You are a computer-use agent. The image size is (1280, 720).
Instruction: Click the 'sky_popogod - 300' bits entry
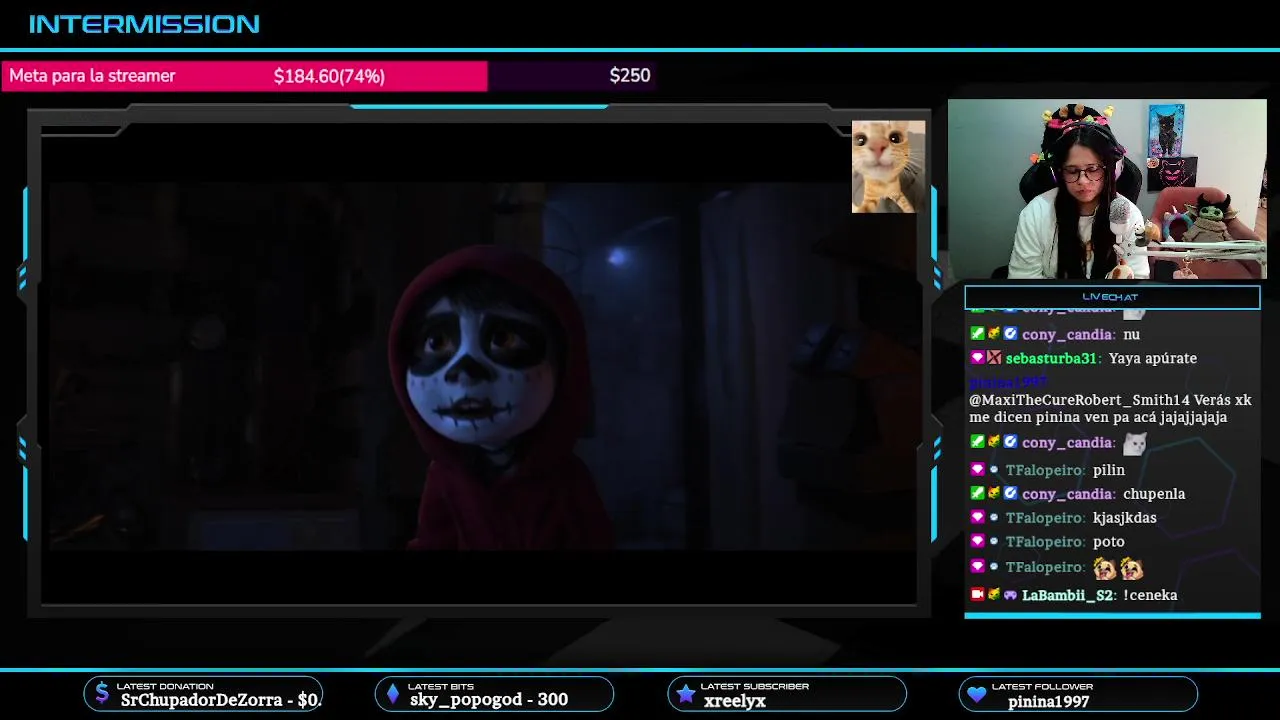pyautogui.click(x=489, y=700)
